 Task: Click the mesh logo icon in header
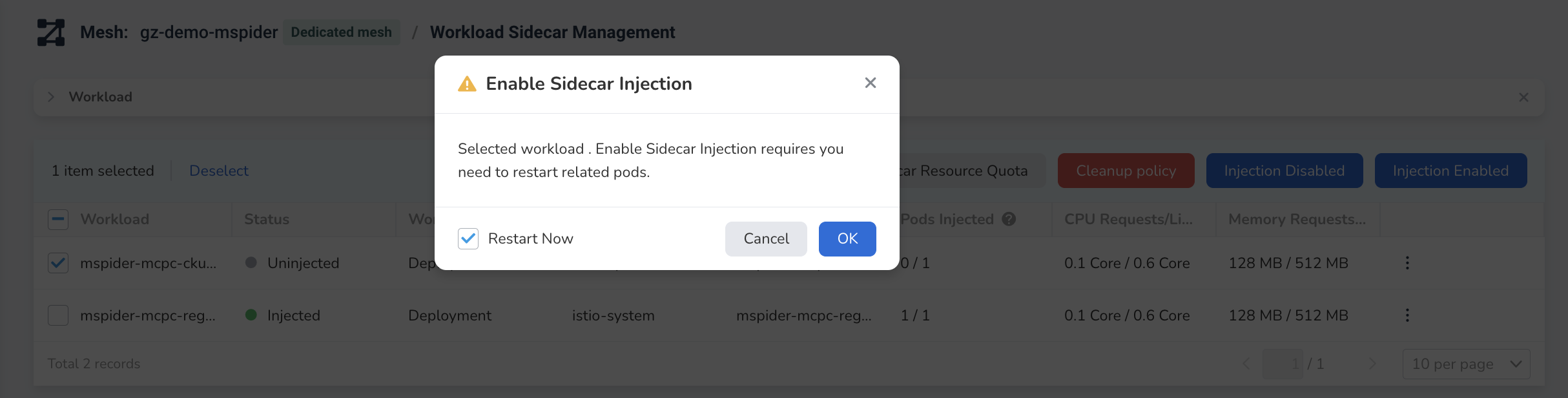(51, 32)
